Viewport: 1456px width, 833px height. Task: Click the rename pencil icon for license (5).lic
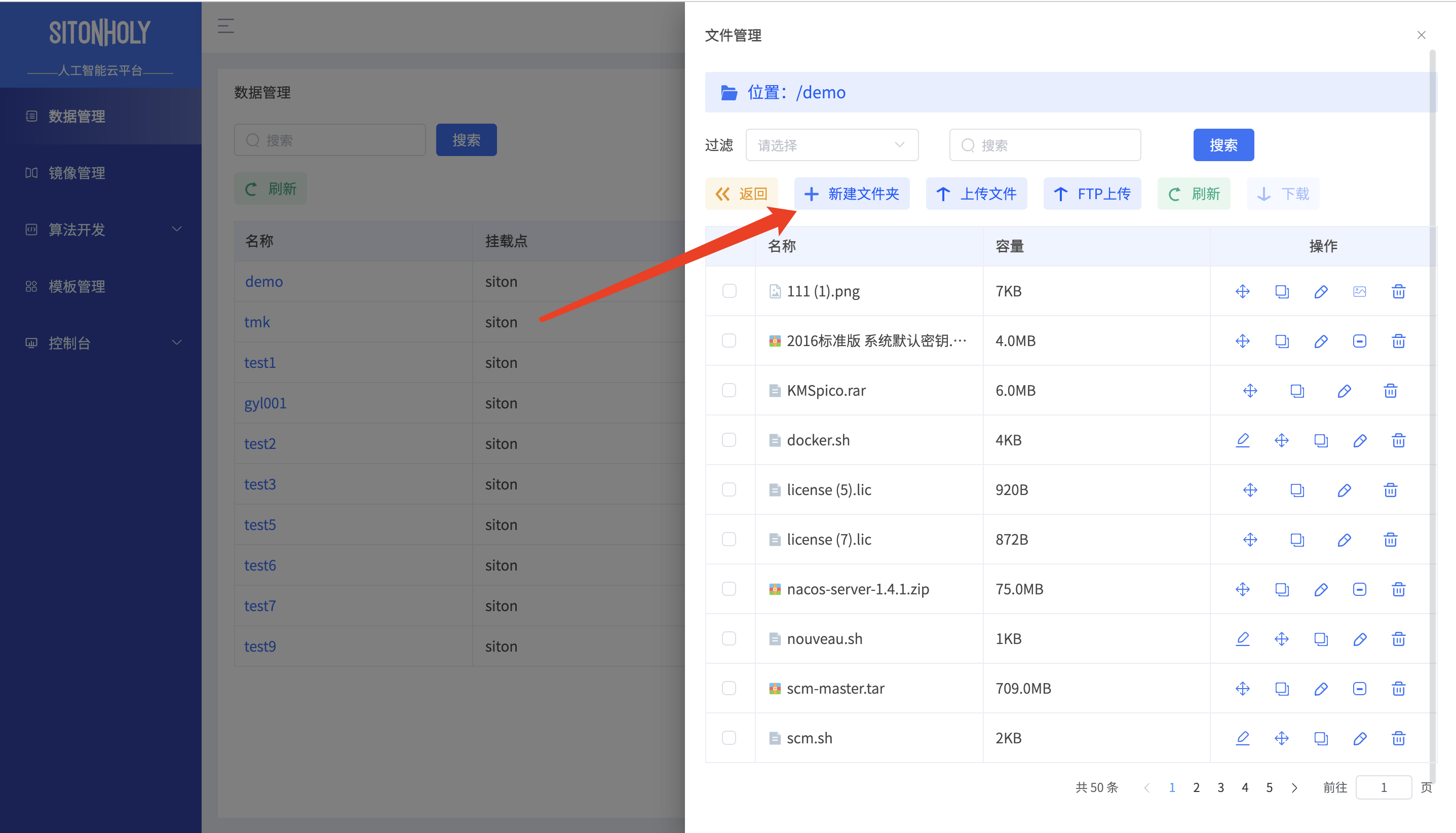[1344, 490]
